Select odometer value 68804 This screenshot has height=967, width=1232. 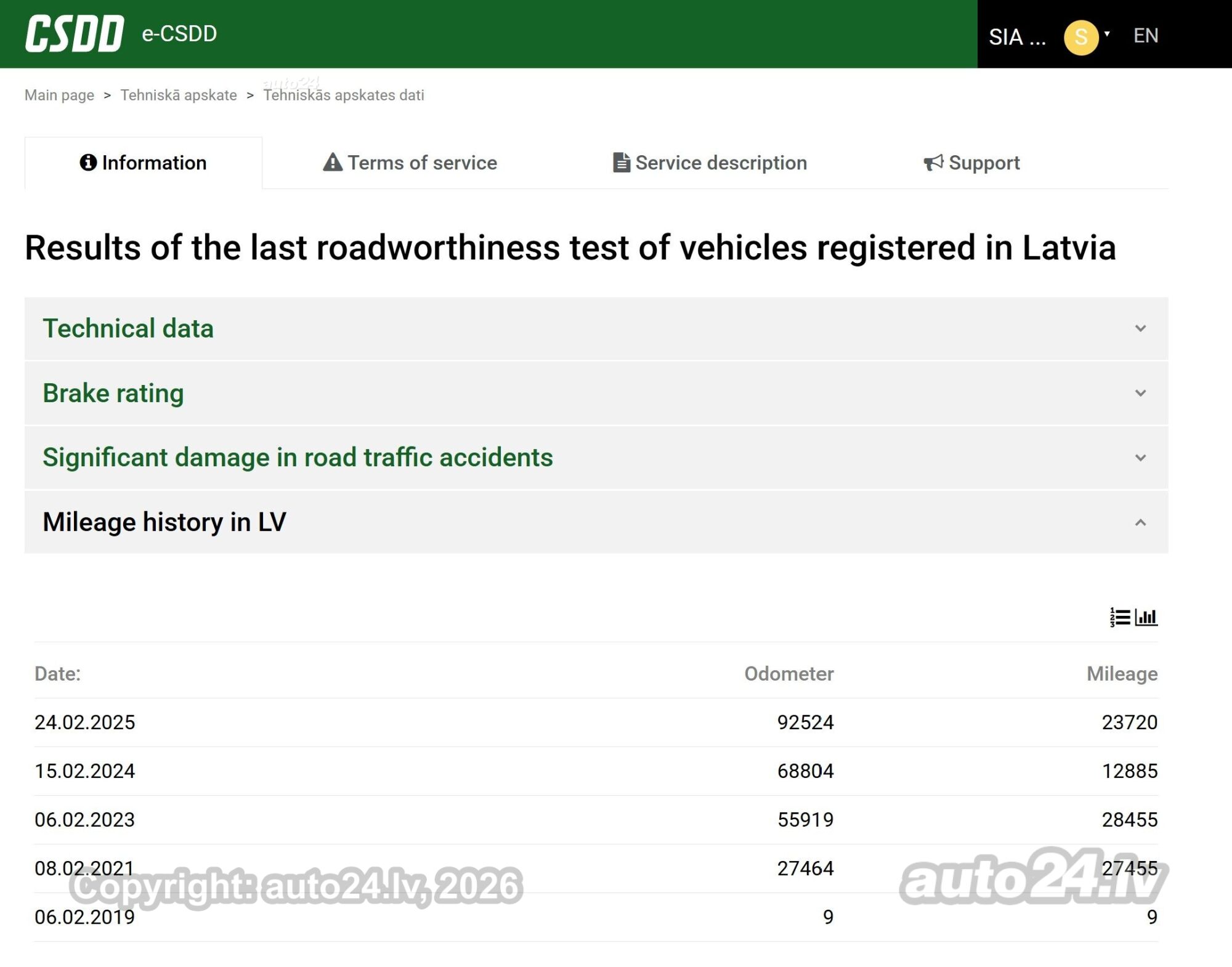pos(806,771)
